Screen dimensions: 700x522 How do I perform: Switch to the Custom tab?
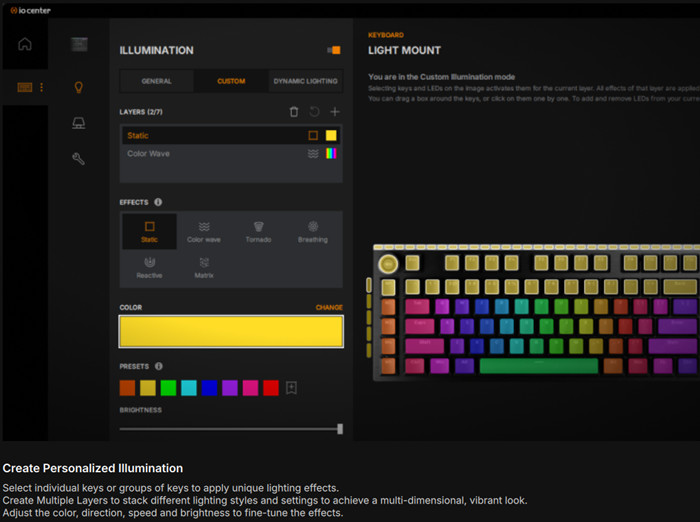click(231, 81)
